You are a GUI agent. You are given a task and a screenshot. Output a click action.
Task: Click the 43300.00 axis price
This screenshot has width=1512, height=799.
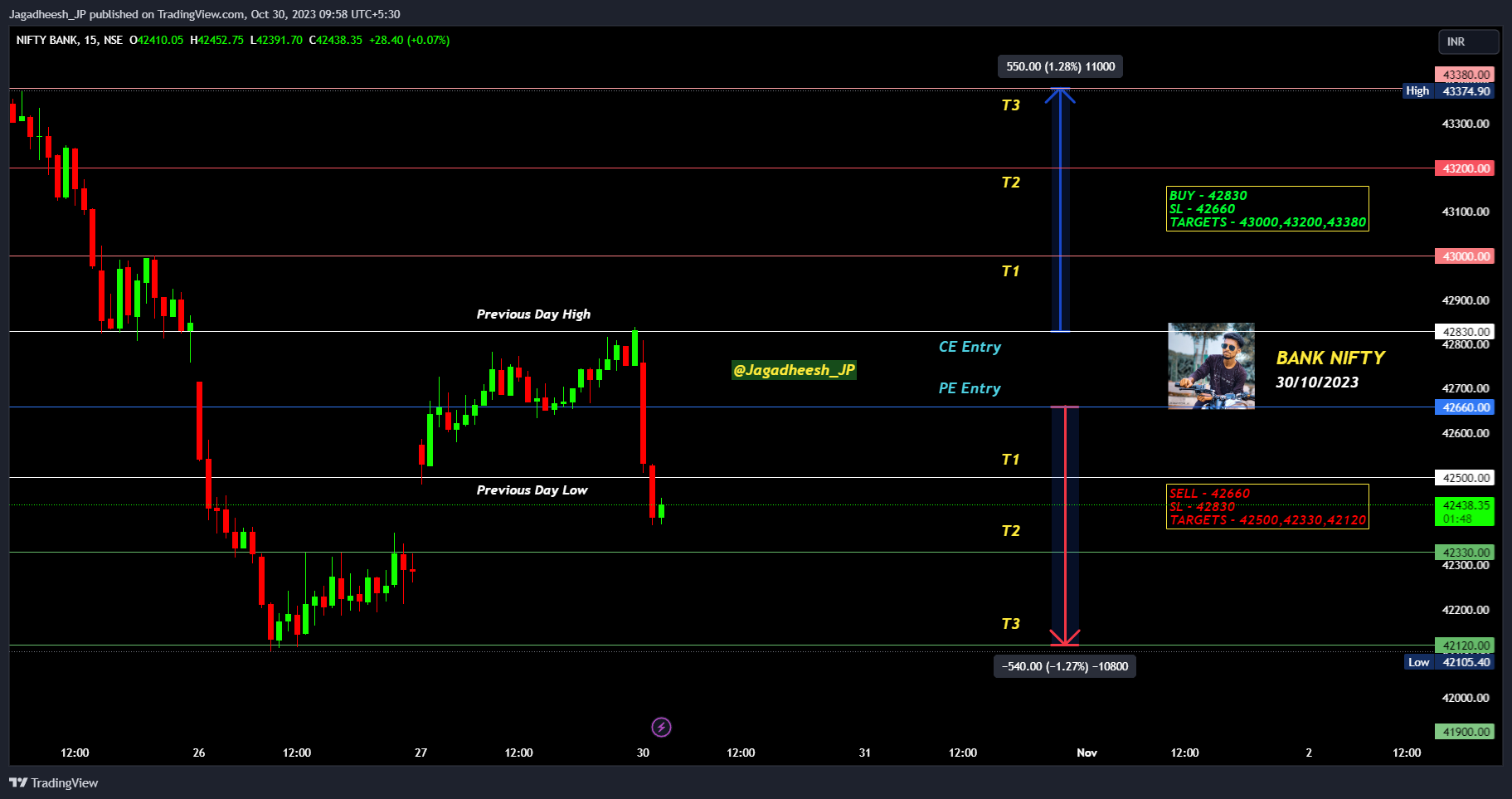[1466, 124]
